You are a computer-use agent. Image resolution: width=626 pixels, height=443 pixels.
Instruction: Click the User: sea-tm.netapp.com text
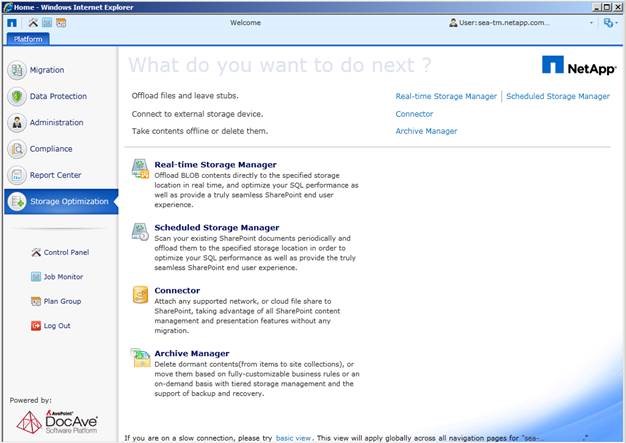503,23
